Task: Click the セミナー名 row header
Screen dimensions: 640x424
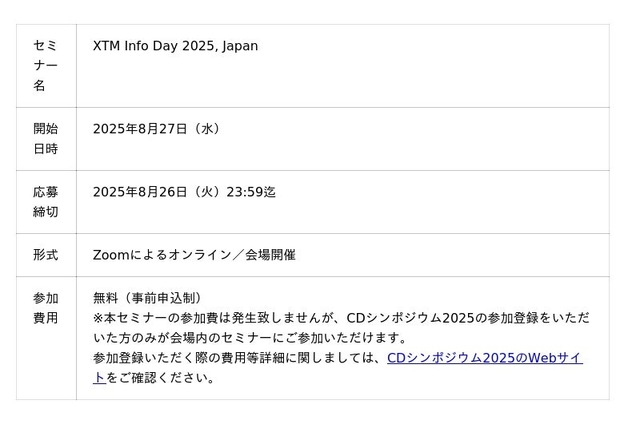Action: click(x=45, y=65)
